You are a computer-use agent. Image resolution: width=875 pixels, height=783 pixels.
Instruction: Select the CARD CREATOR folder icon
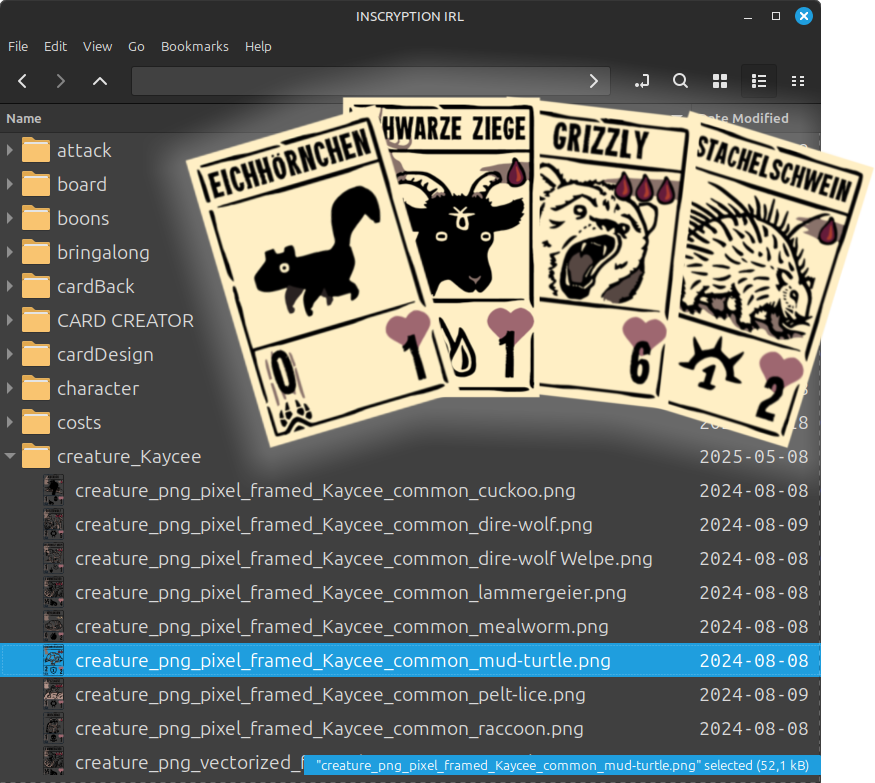pos(36,320)
